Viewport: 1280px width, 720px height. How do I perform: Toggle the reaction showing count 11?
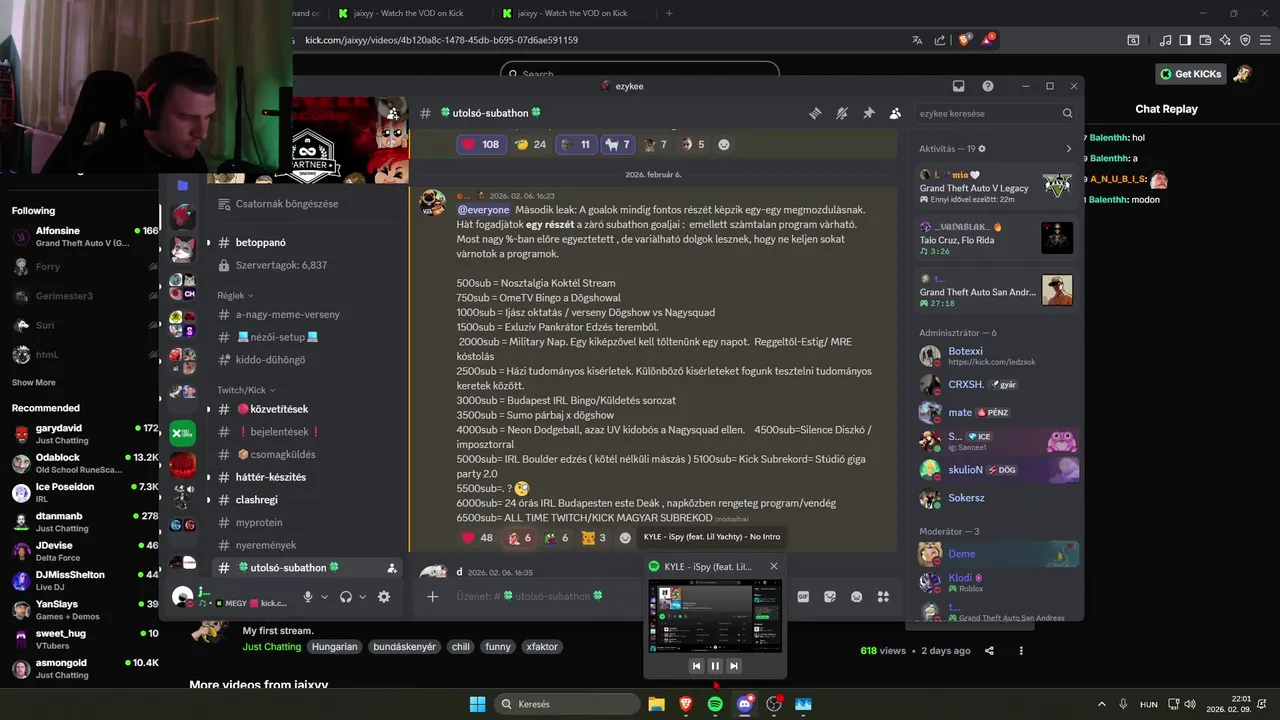[x=576, y=144]
